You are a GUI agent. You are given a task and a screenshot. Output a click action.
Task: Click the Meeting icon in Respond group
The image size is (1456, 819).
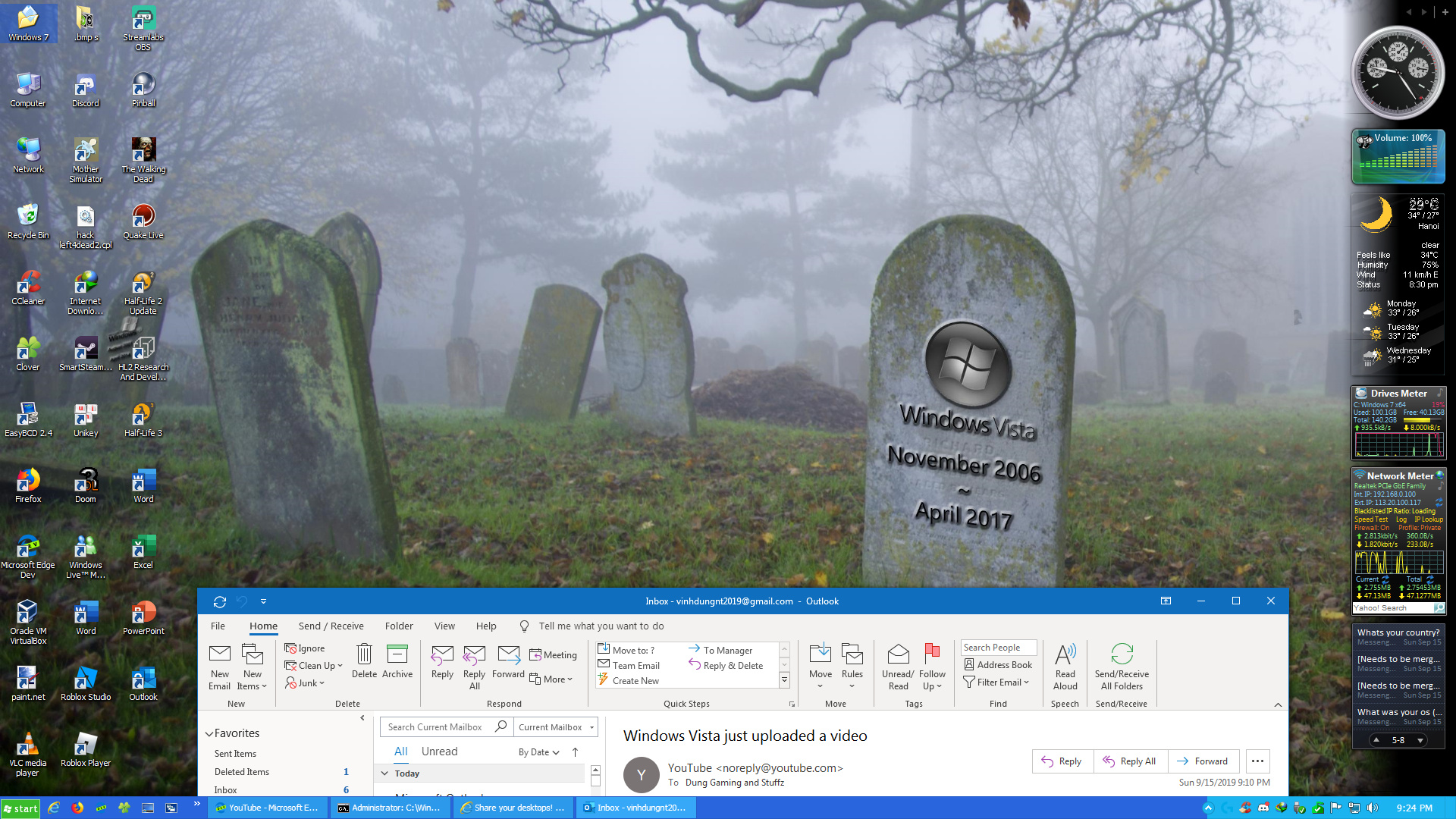coord(535,655)
